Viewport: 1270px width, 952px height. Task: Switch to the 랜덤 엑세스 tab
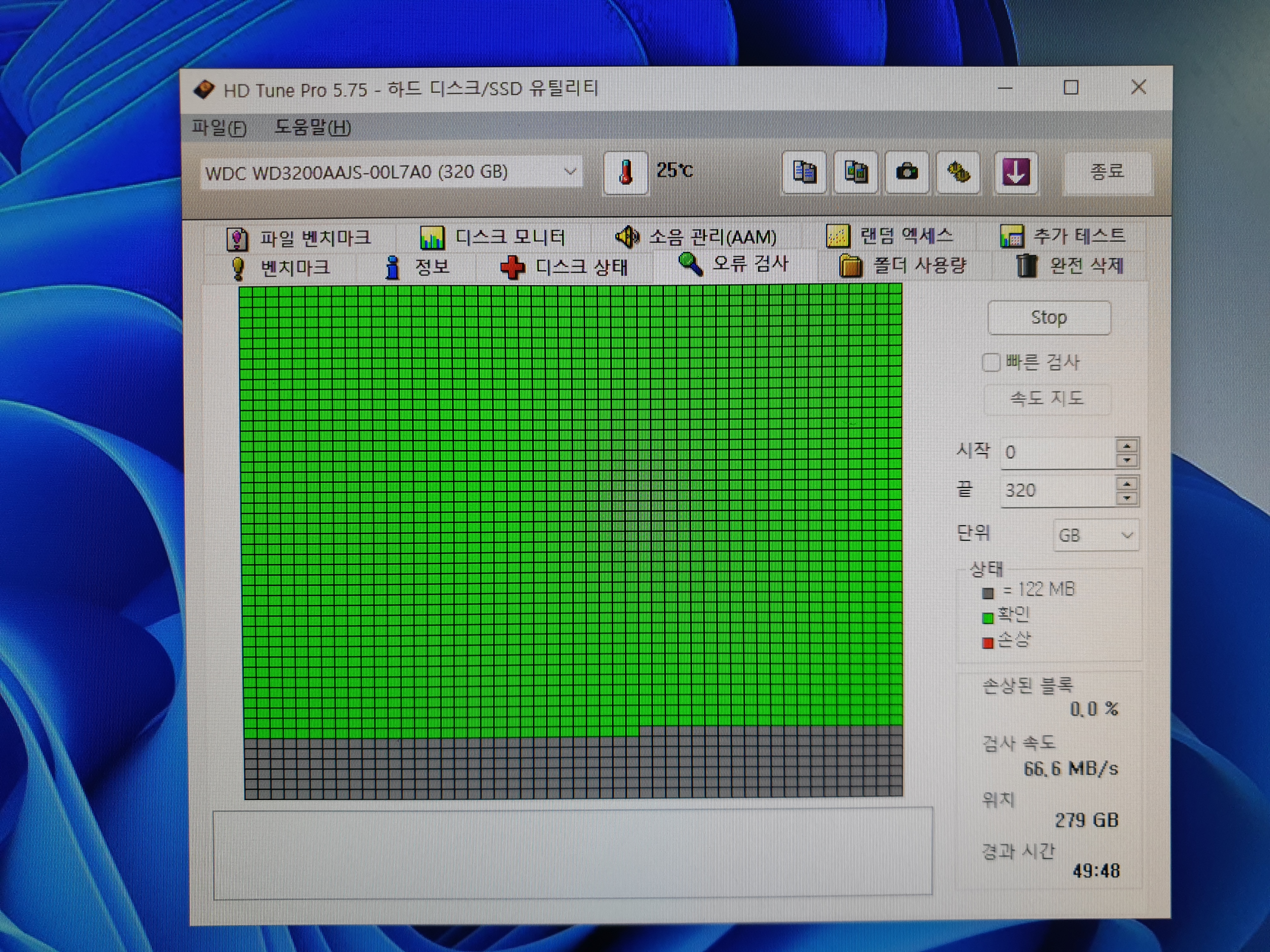tap(889, 235)
